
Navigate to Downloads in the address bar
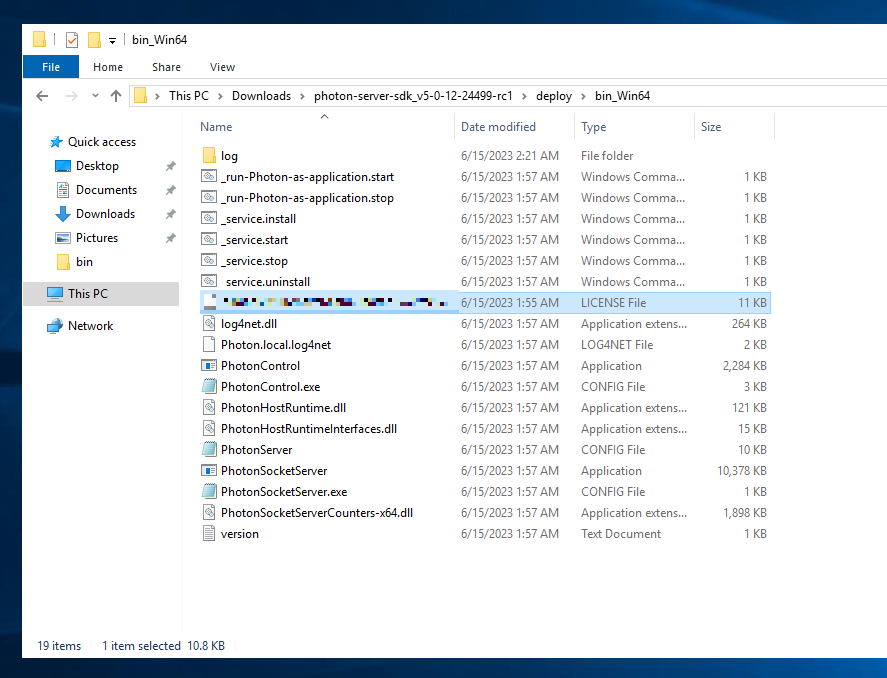click(261, 96)
